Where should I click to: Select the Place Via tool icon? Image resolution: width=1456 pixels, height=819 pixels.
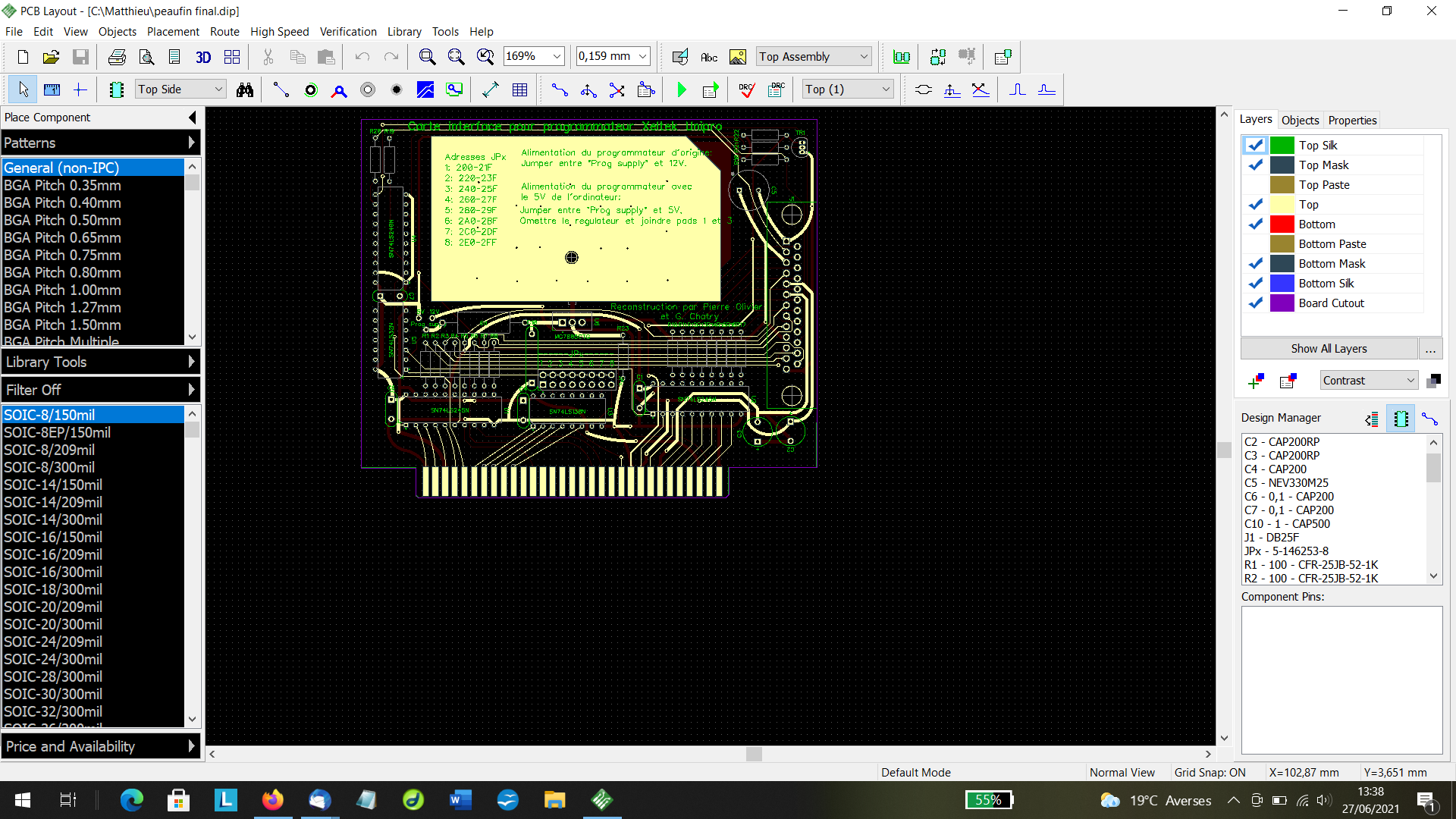click(368, 89)
